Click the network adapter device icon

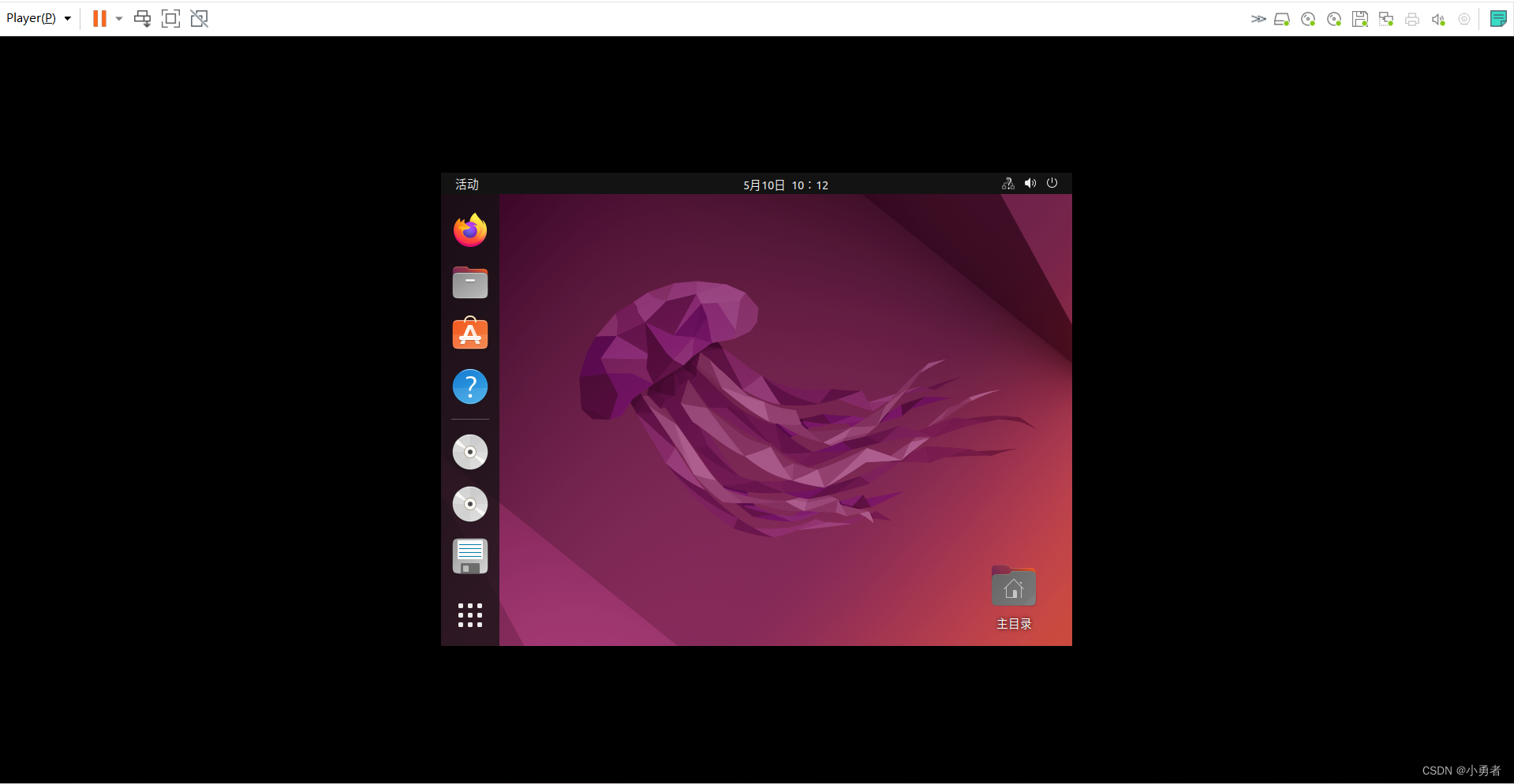tap(1386, 19)
